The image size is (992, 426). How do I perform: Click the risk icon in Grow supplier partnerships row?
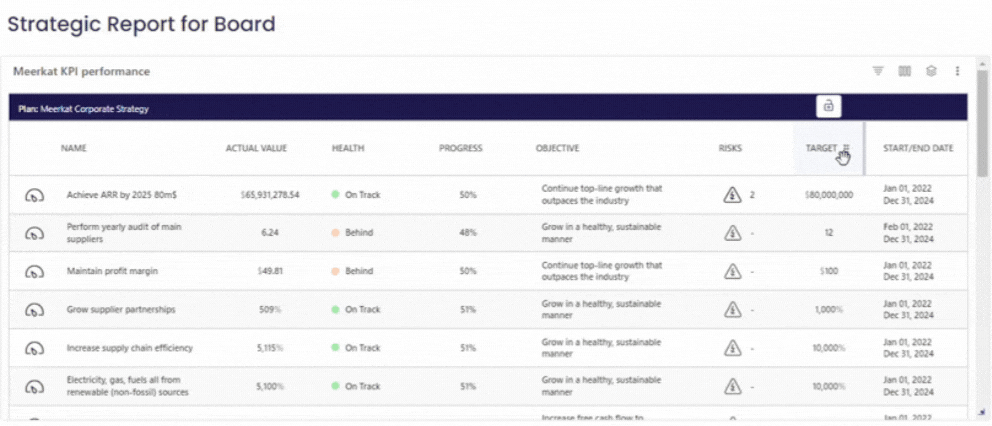pyautogui.click(x=731, y=310)
